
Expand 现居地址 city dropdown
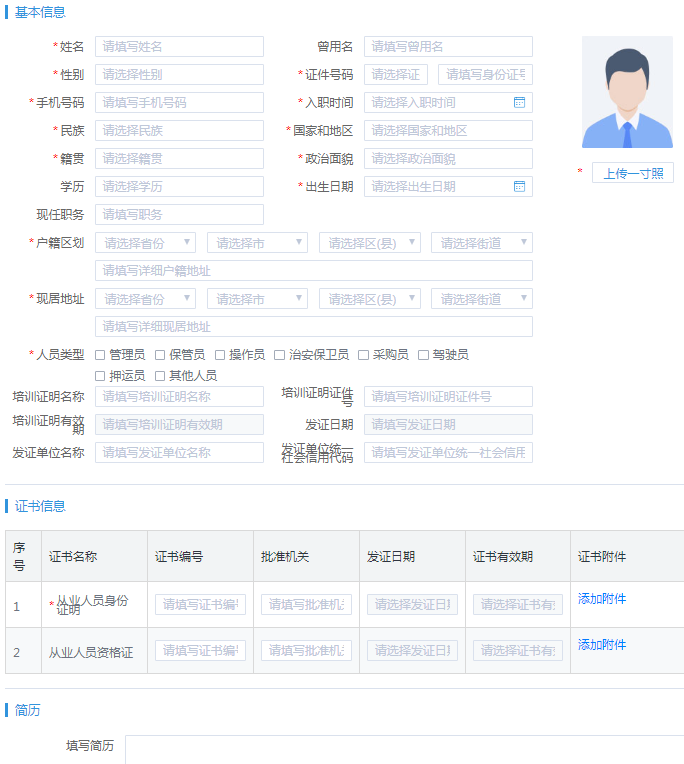(257, 299)
